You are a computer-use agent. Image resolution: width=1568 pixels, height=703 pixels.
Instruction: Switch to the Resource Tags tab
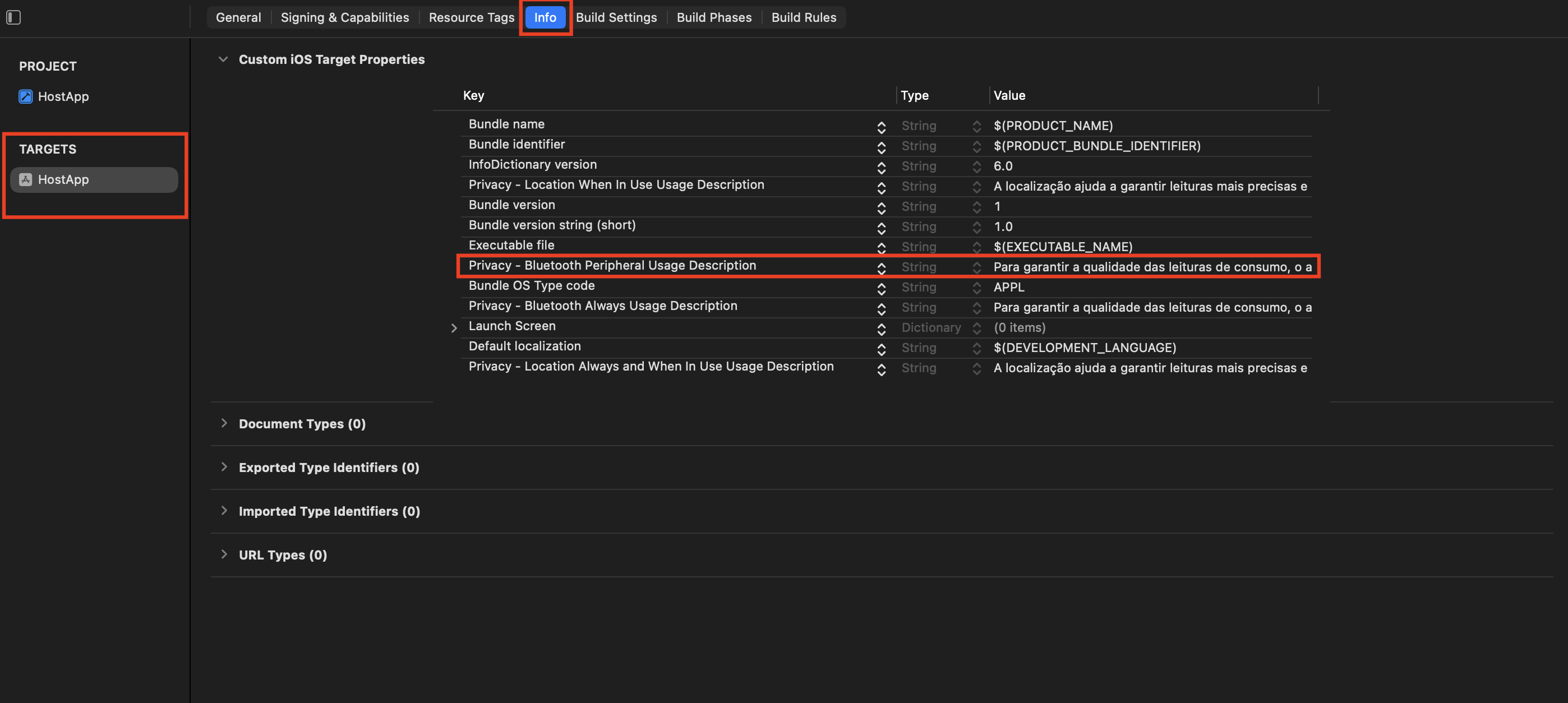471,17
